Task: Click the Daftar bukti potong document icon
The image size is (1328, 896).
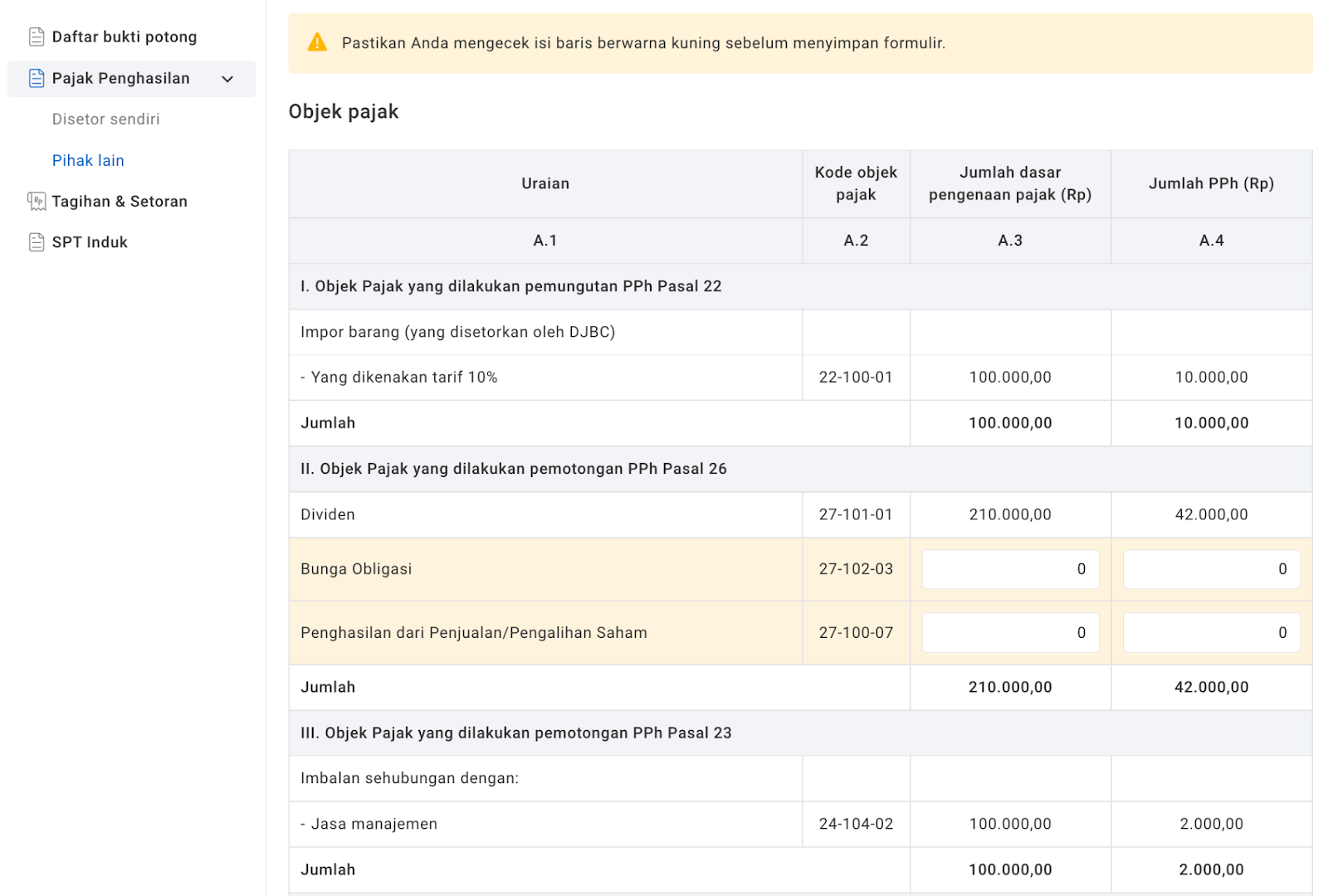Action: point(37,37)
